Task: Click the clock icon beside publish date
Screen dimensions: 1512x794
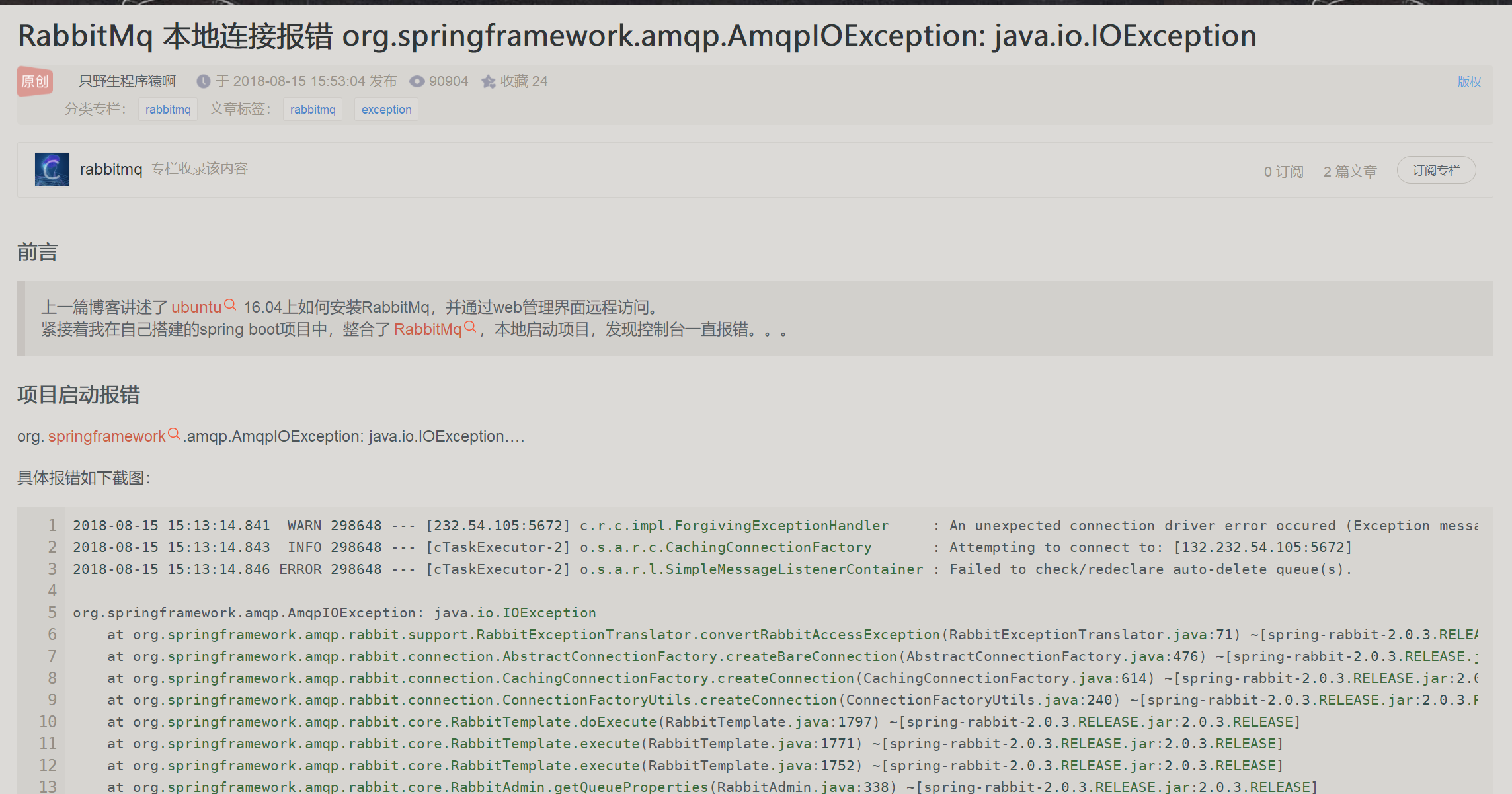Action: 204,81
